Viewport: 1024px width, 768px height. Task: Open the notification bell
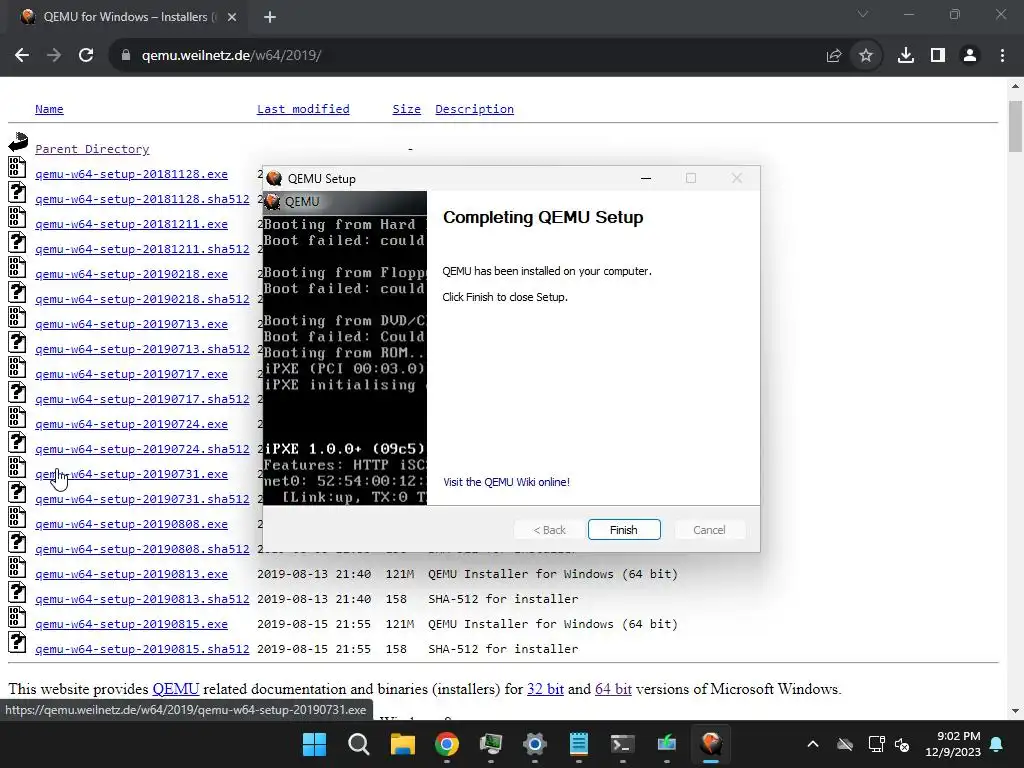click(x=997, y=744)
